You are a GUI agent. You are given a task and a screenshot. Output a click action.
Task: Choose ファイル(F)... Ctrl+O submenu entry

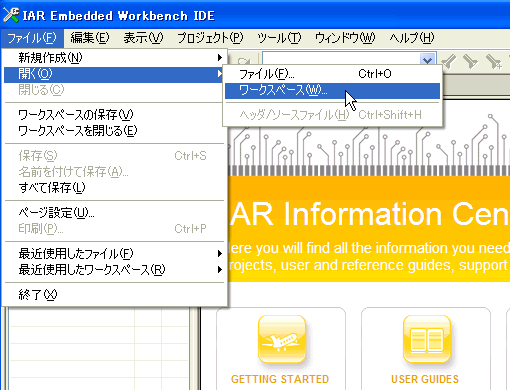(x=332, y=74)
